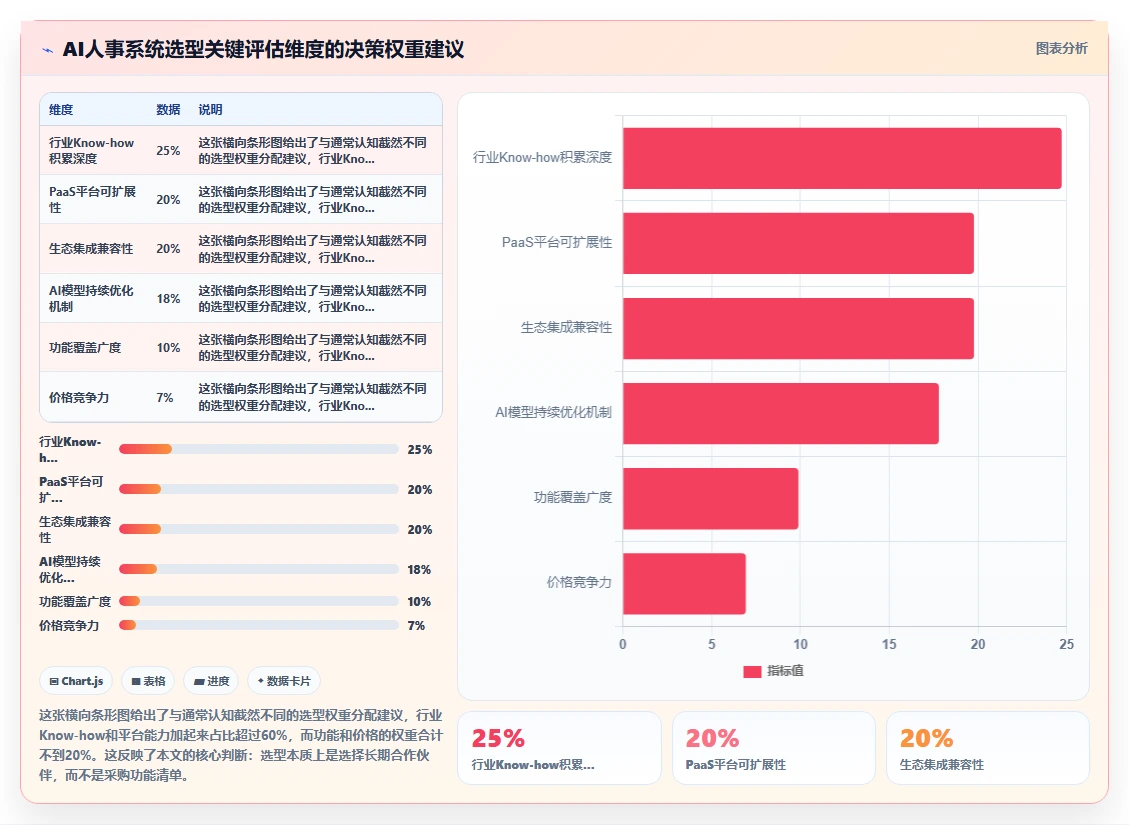This screenshot has width=1129, height=825.
Task: Click the 指标值 legend label
Action: pyautogui.click(x=785, y=671)
